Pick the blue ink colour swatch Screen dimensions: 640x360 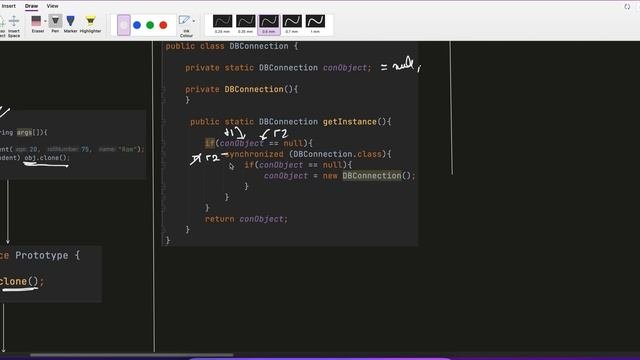137,25
